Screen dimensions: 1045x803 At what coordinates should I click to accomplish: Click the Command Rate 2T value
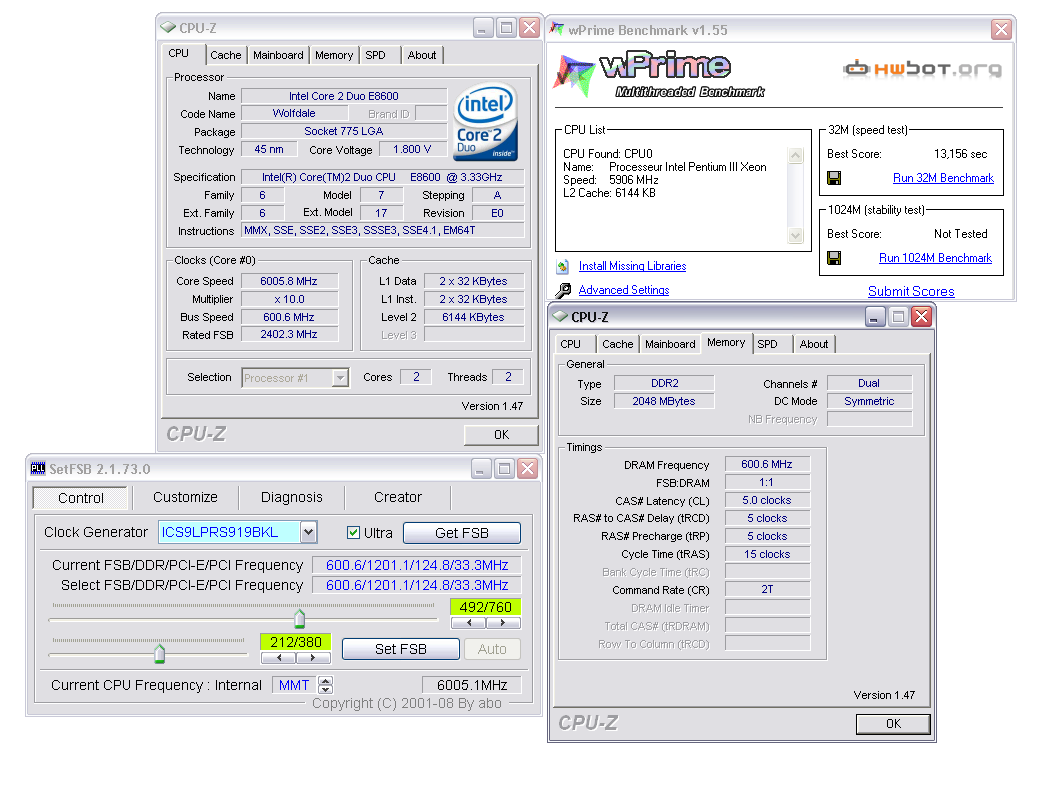[766, 590]
